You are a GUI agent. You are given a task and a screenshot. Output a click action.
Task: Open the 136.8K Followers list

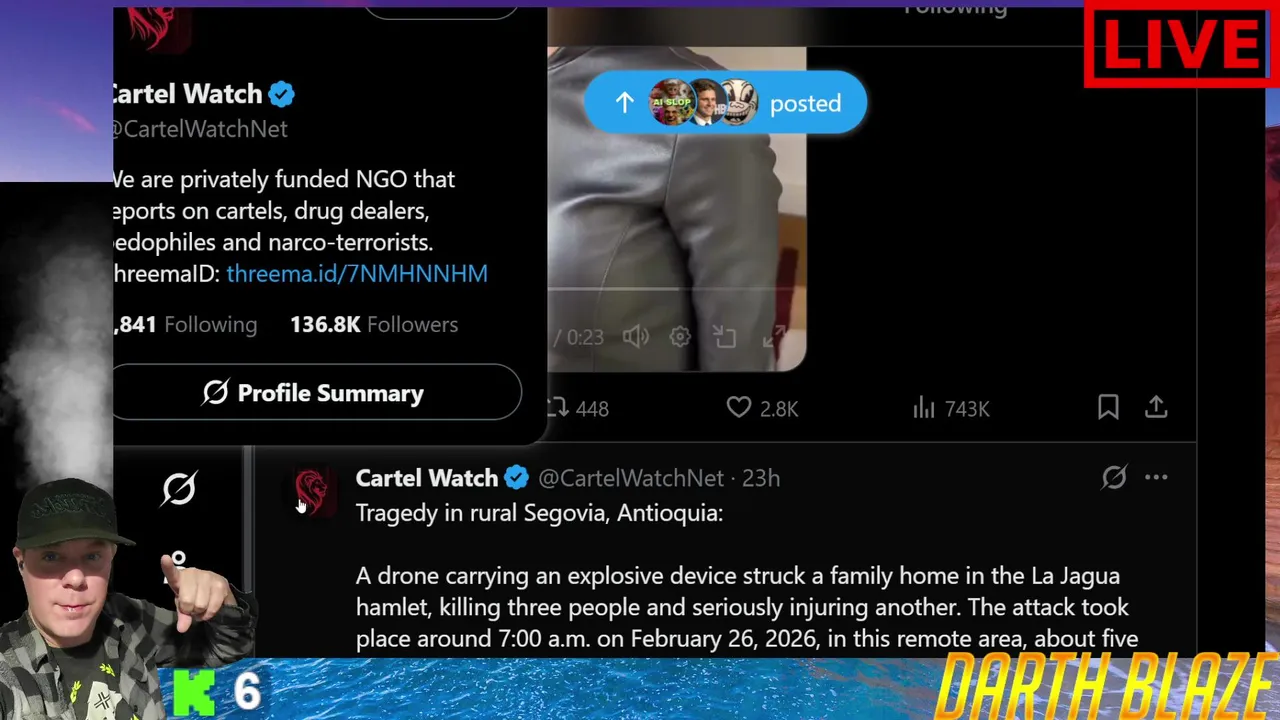click(374, 324)
